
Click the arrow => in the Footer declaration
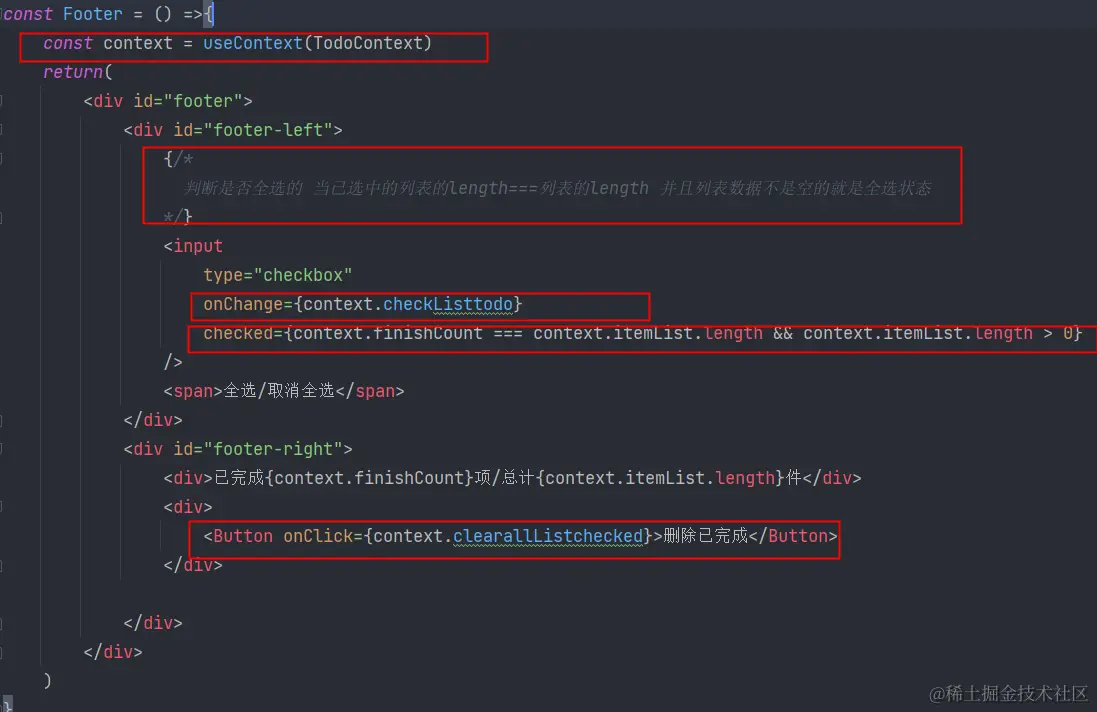pyautogui.click(x=192, y=14)
